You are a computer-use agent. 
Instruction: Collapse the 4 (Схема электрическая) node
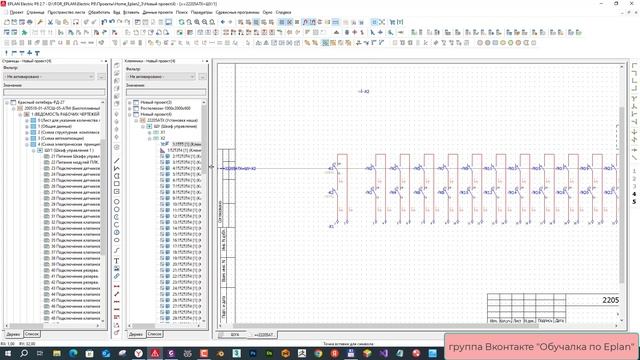[27, 144]
